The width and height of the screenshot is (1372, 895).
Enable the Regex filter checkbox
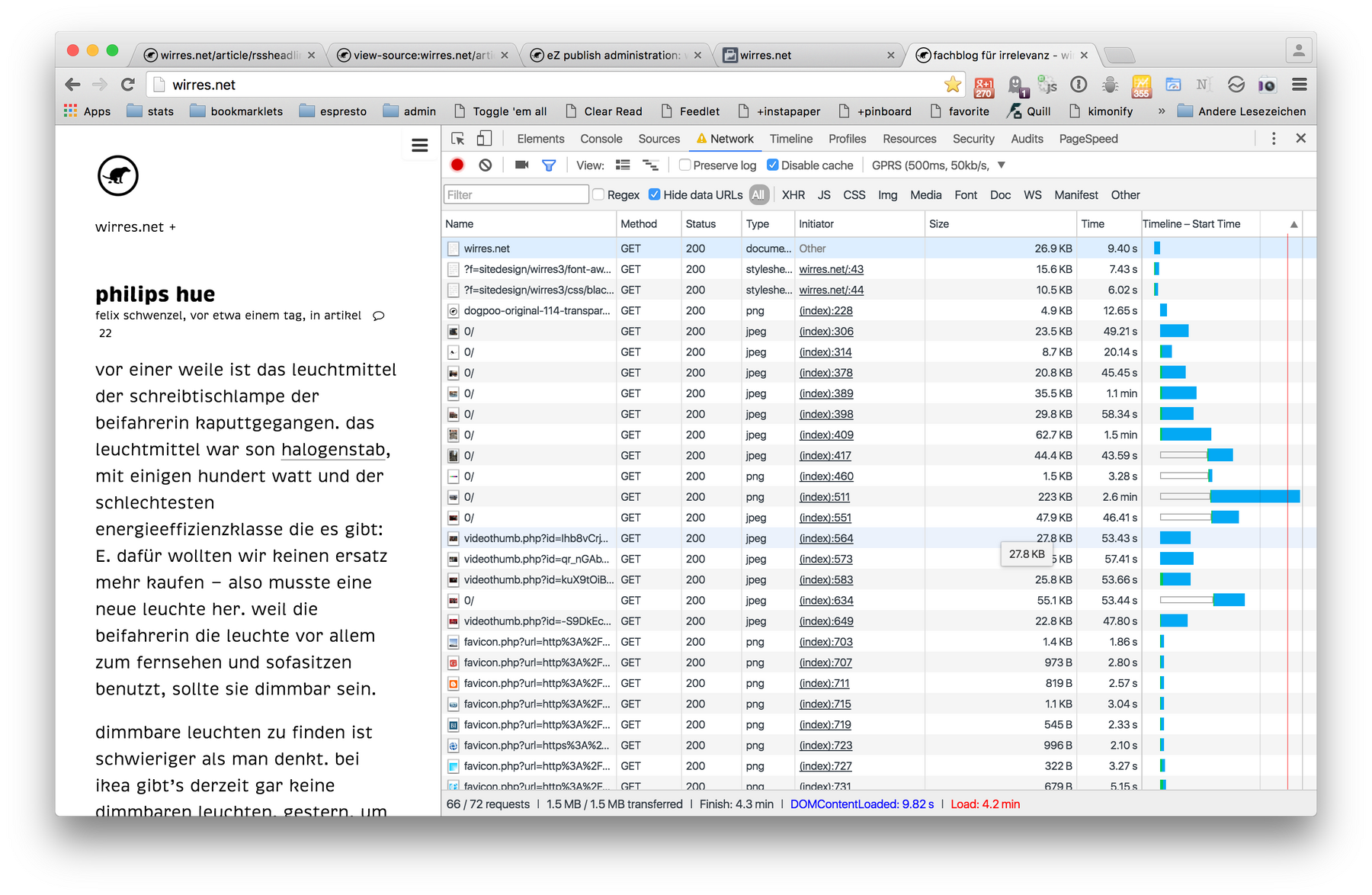tap(598, 194)
